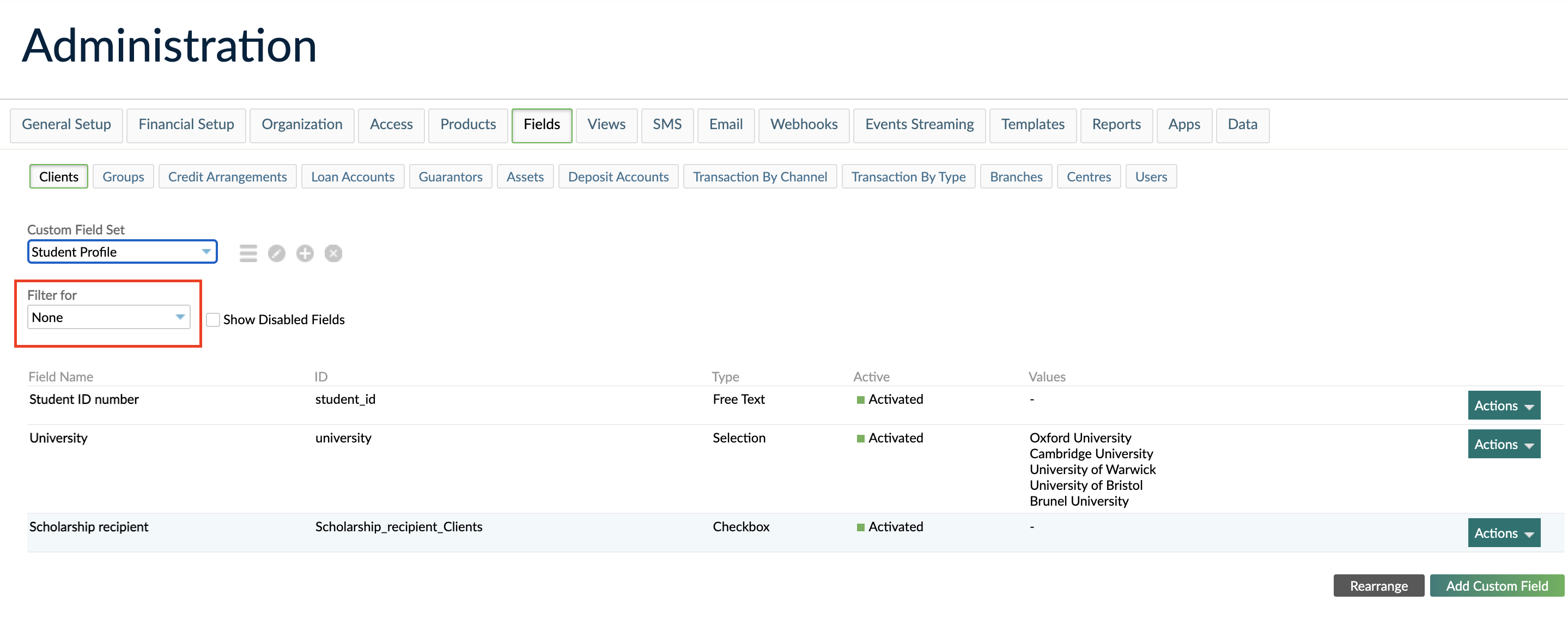Open the Reports tab
The width and height of the screenshot is (1568, 643).
1116,125
